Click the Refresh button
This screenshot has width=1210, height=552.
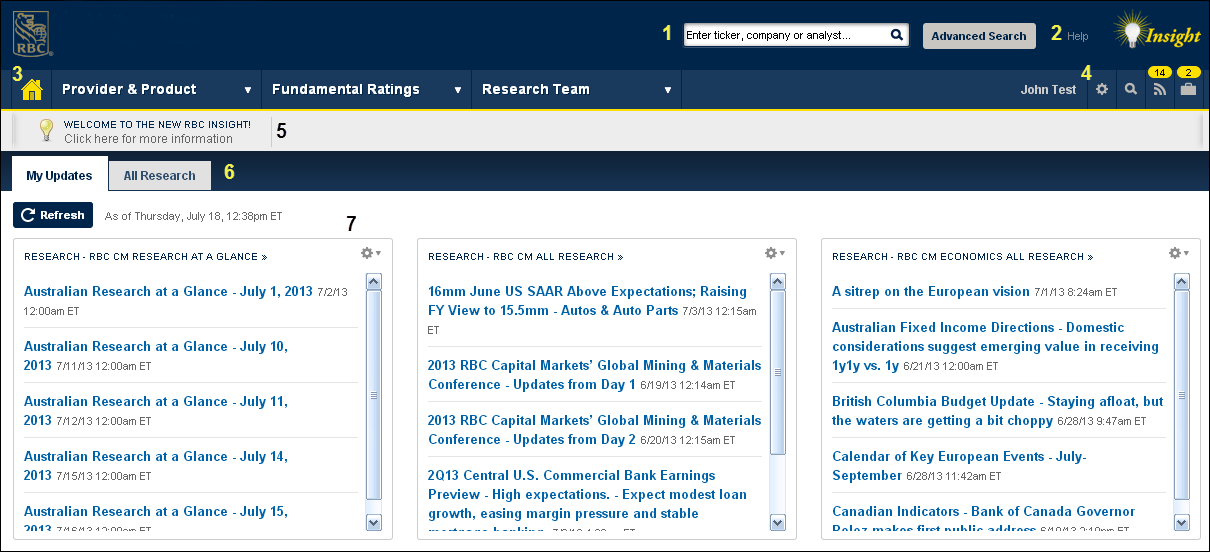[53, 215]
